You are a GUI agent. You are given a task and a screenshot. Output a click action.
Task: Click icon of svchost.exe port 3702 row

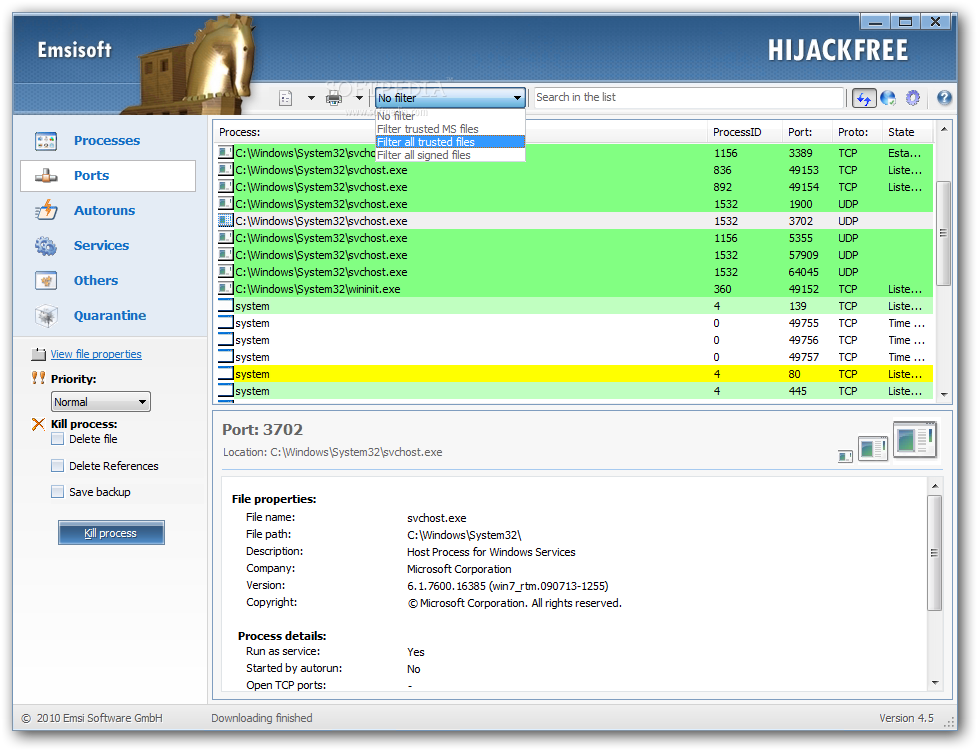(225, 221)
